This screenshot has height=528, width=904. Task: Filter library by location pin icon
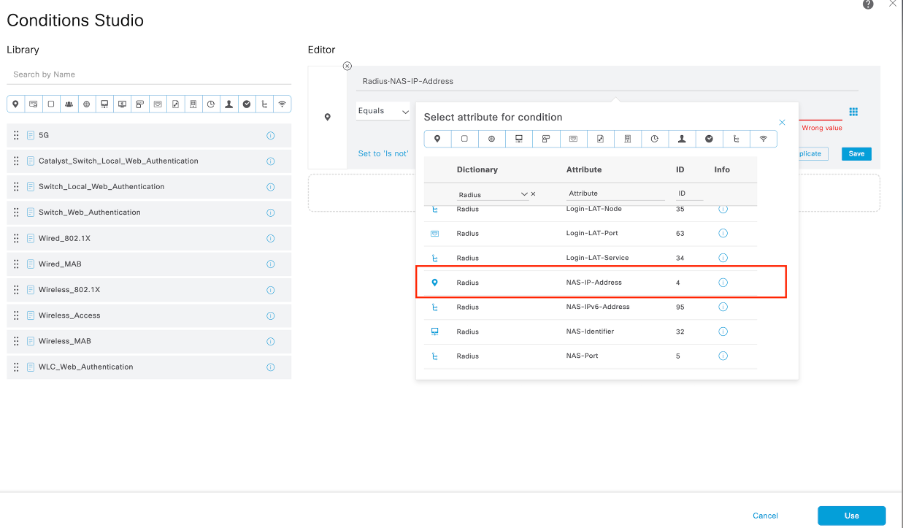[15, 104]
